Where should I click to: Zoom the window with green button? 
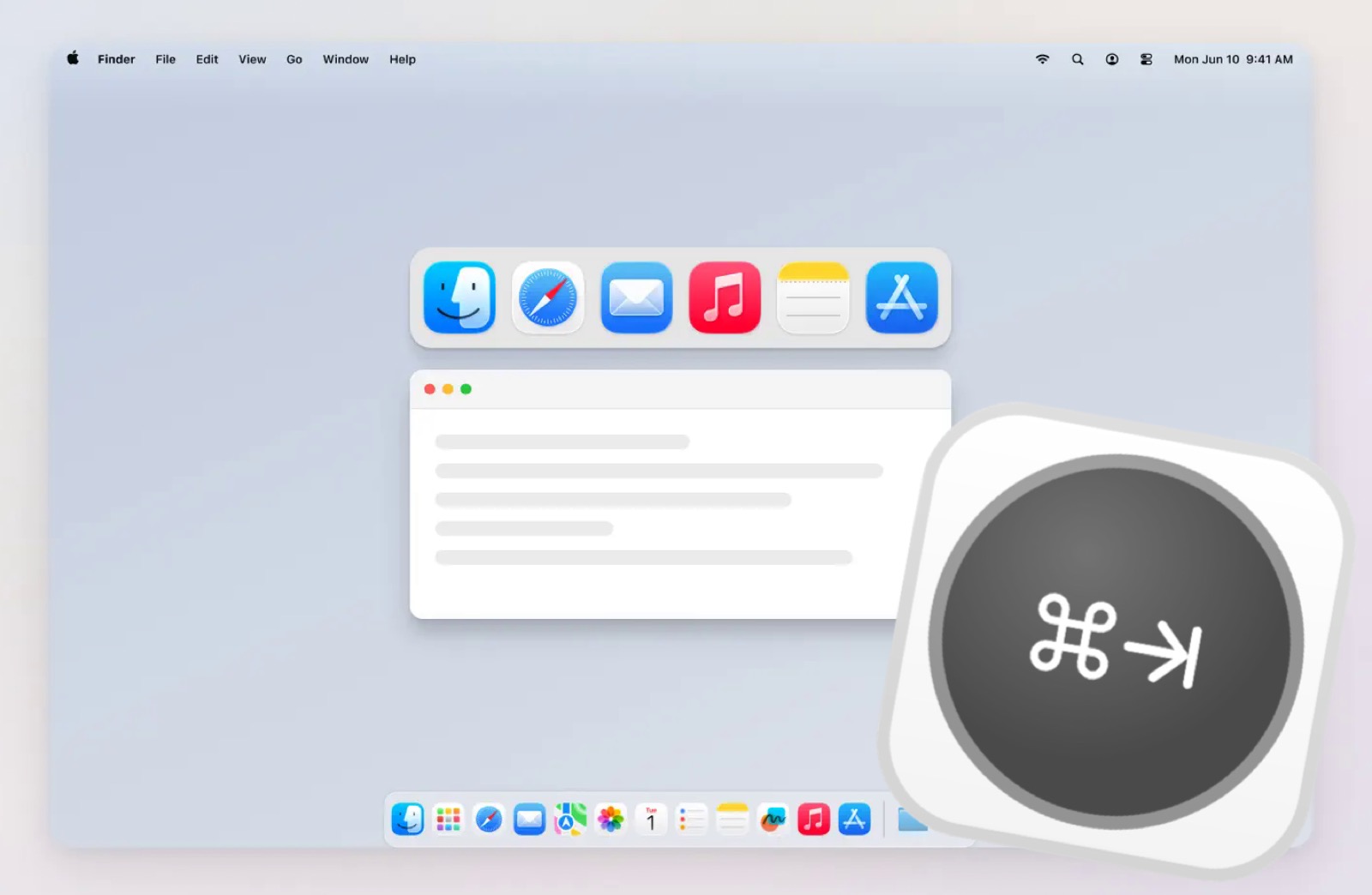466,389
